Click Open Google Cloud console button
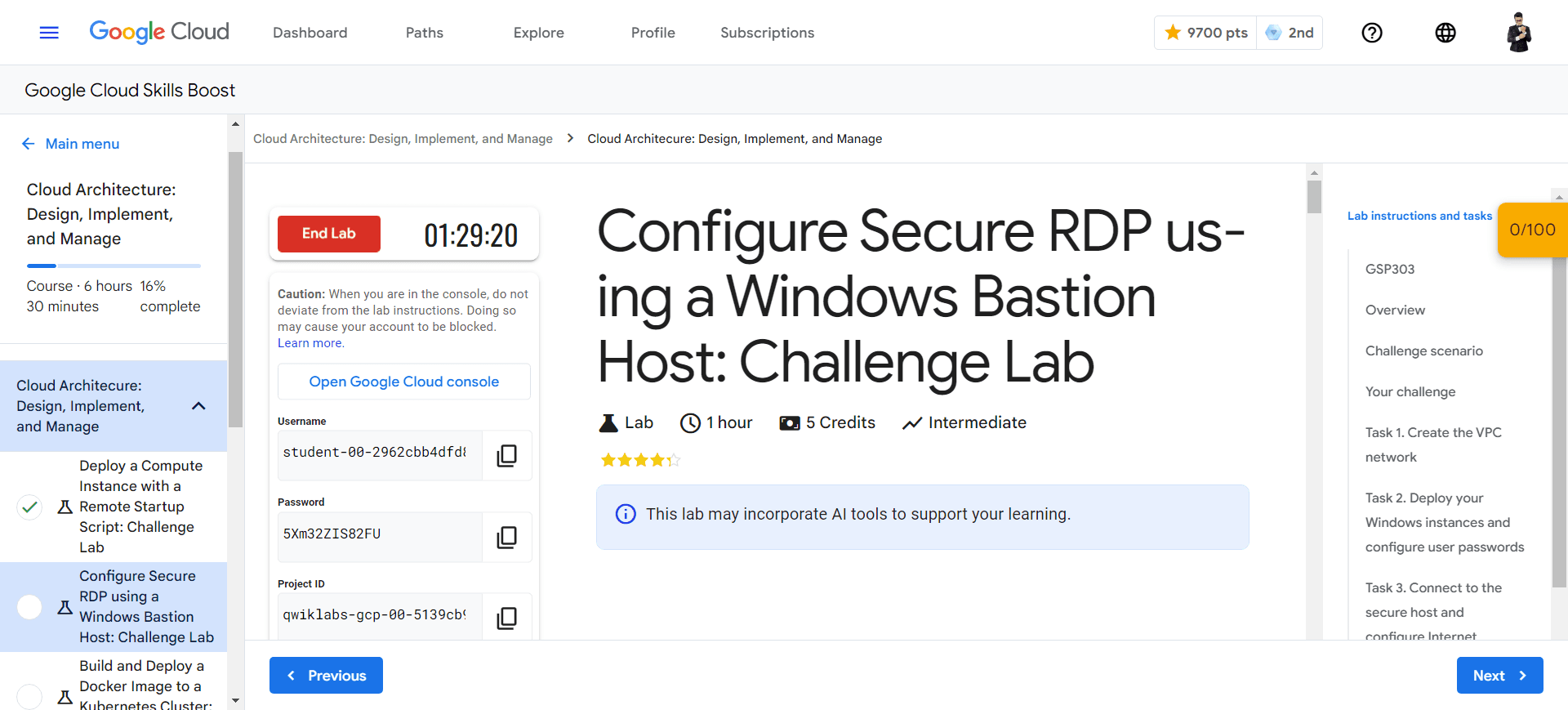This screenshot has width=1568, height=710. pos(404,382)
